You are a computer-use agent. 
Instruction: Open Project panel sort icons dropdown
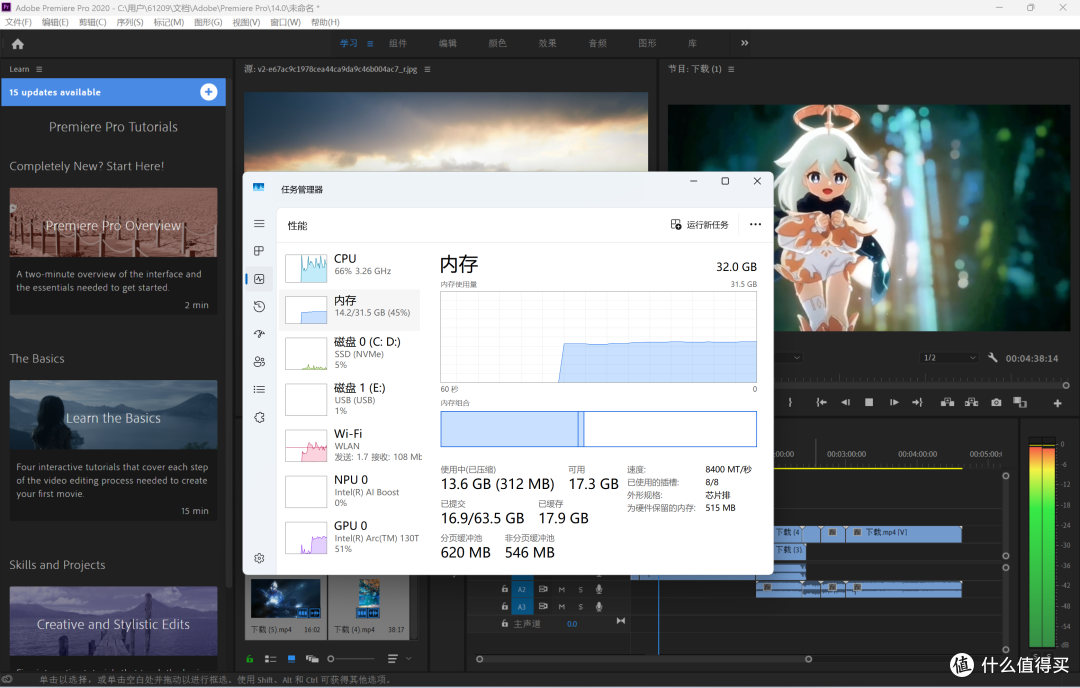399,659
